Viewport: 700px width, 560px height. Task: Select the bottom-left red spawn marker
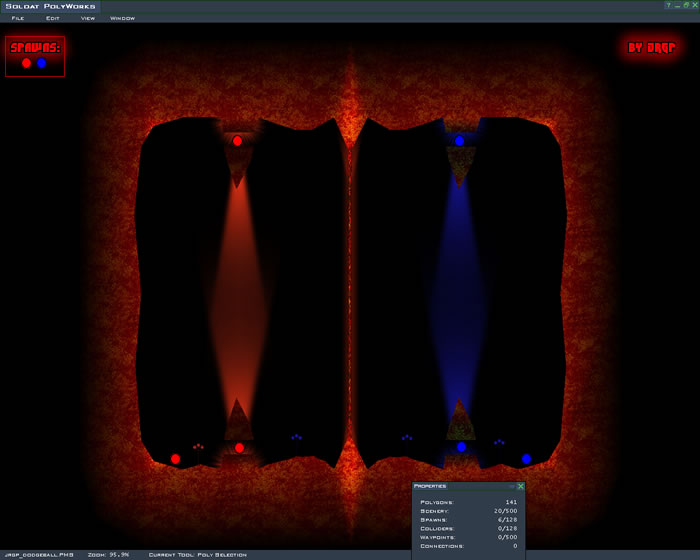175,459
